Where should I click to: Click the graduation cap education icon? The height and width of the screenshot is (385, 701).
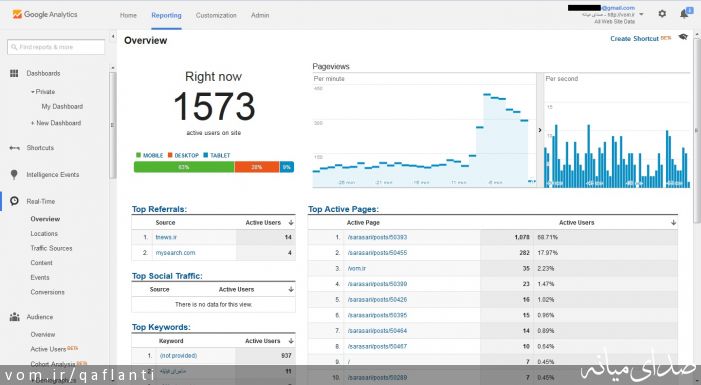tap(683, 37)
